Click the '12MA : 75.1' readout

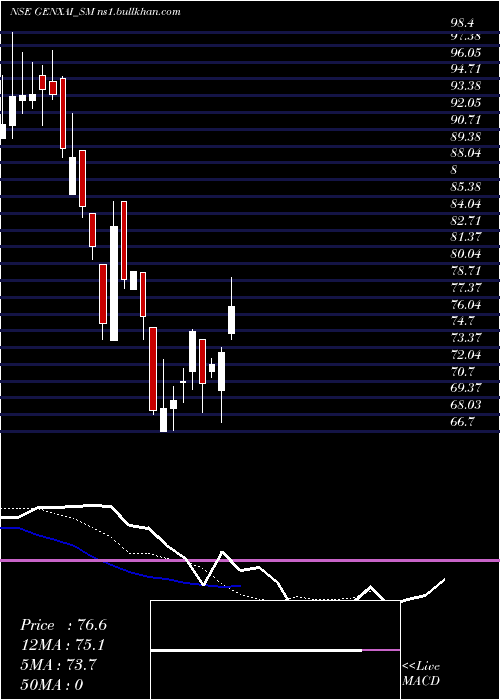point(63,645)
